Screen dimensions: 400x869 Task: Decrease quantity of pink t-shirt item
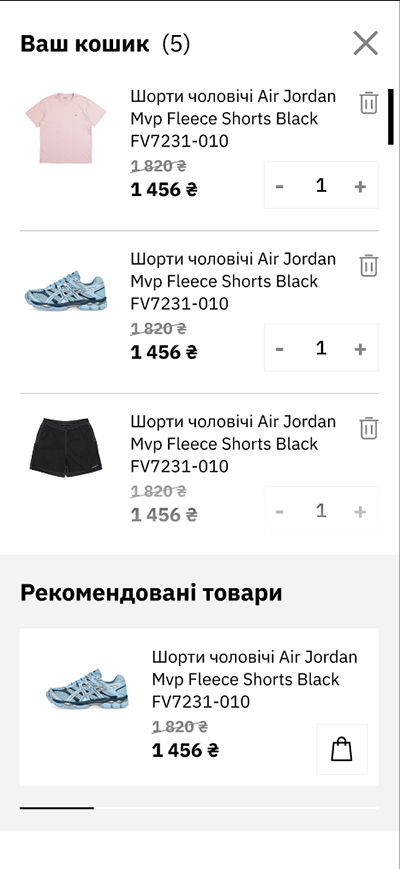(280, 187)
